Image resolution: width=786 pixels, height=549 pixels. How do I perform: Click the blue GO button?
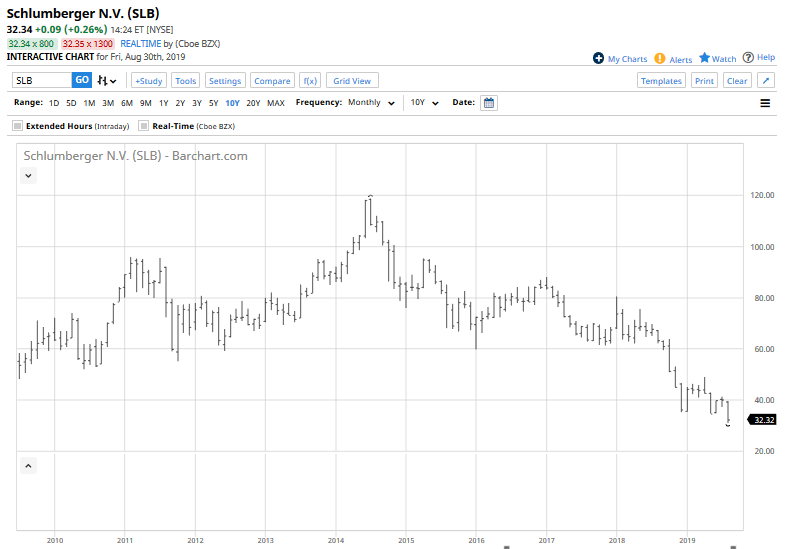tap(82, 80)
